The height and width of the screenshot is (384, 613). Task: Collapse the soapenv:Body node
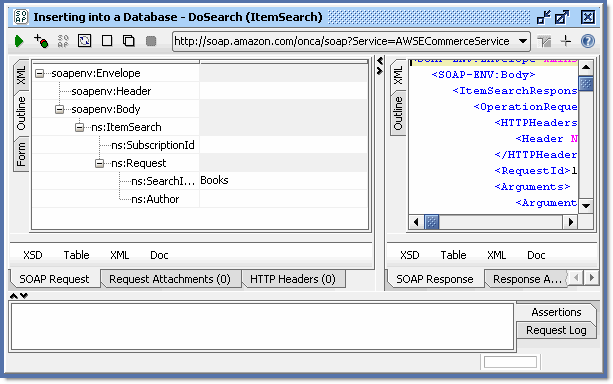coord(59,109)
